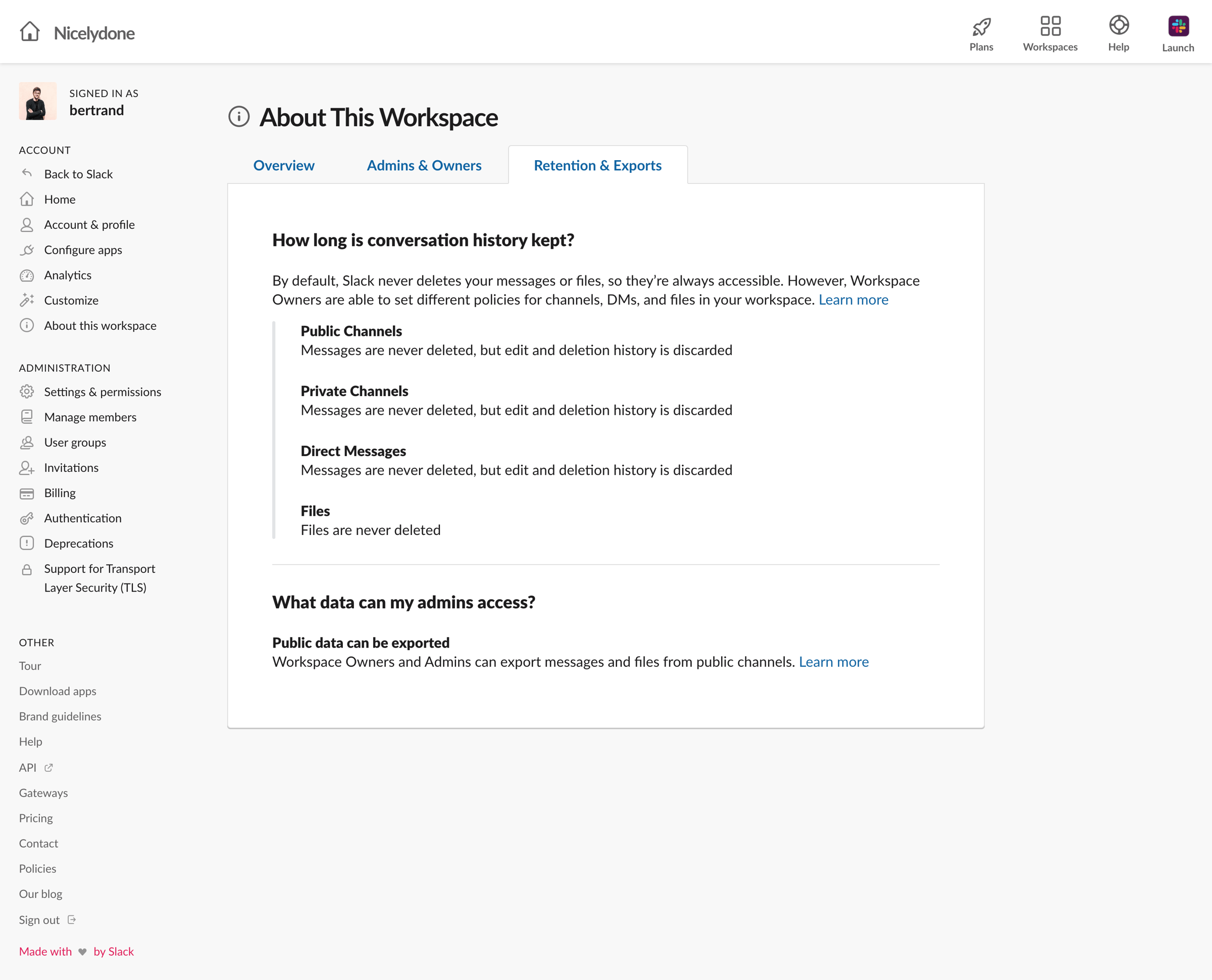Open Download apps link
This screenshot has width=1212, height=980.
[58, 691]
